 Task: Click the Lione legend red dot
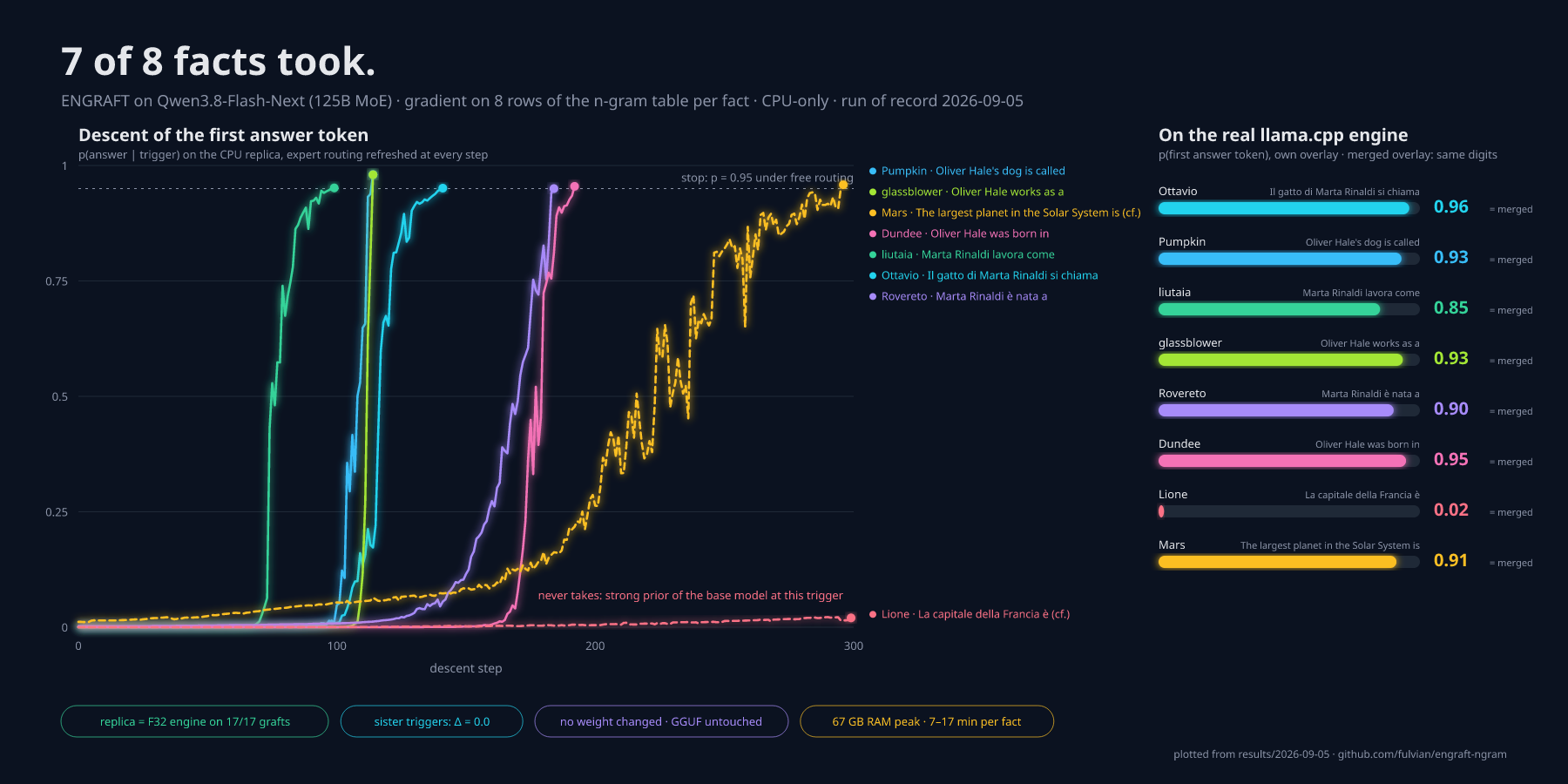click(x=873, y=614)
